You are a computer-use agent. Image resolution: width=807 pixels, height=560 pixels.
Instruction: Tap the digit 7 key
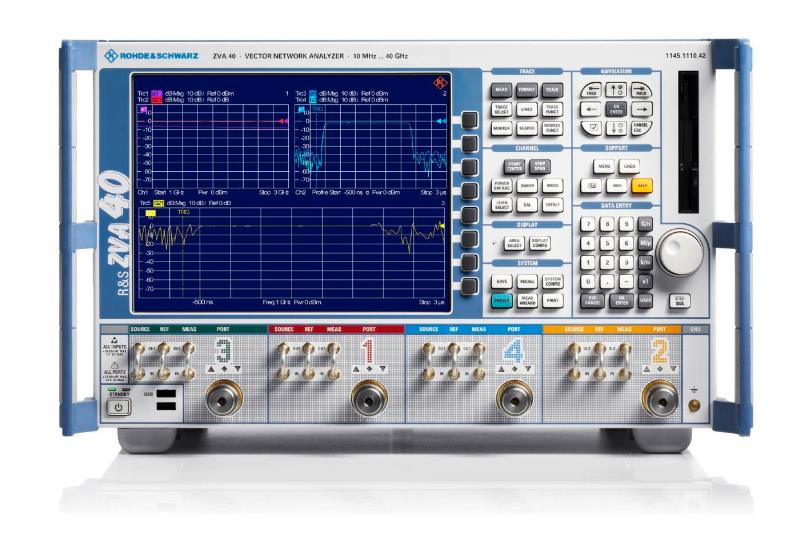pyautogui.click(x=589, y=224)
